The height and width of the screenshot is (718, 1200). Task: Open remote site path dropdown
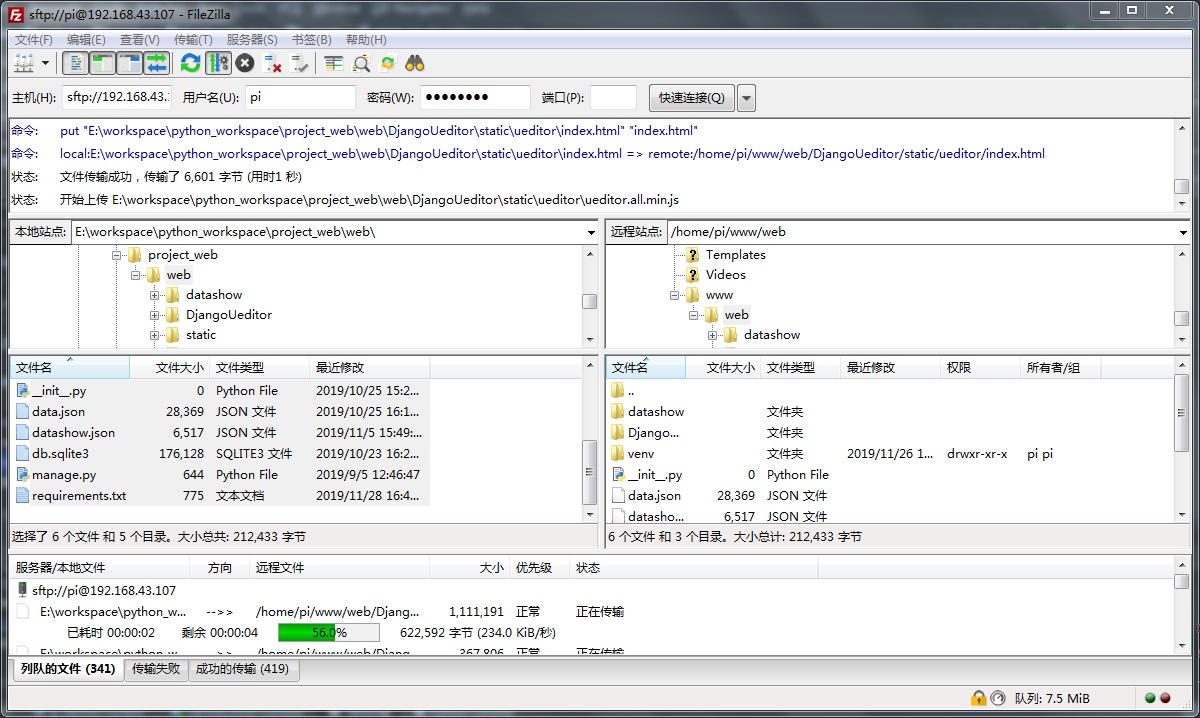1183,232
